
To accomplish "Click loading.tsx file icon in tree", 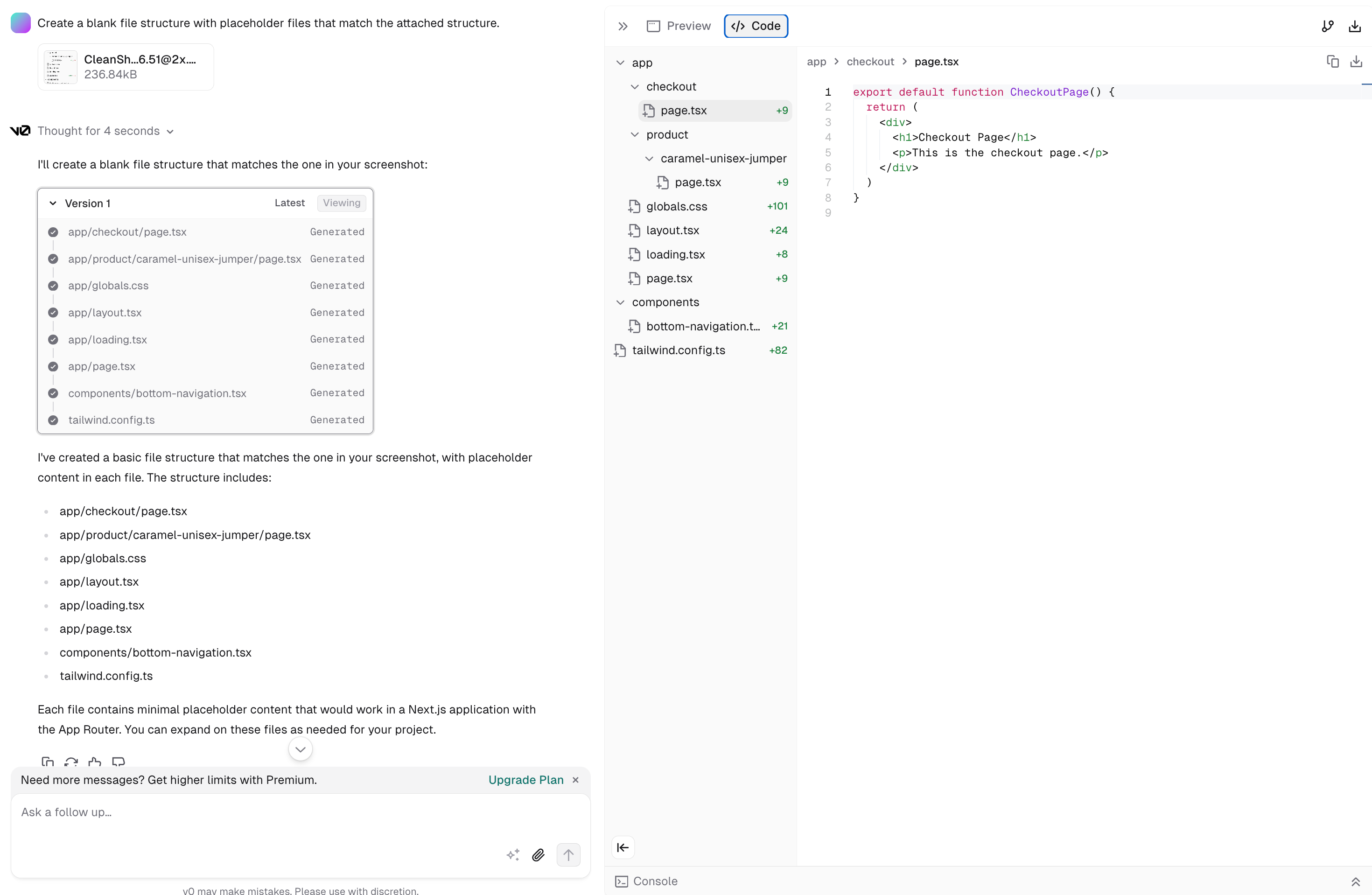I will pos(634,254).
